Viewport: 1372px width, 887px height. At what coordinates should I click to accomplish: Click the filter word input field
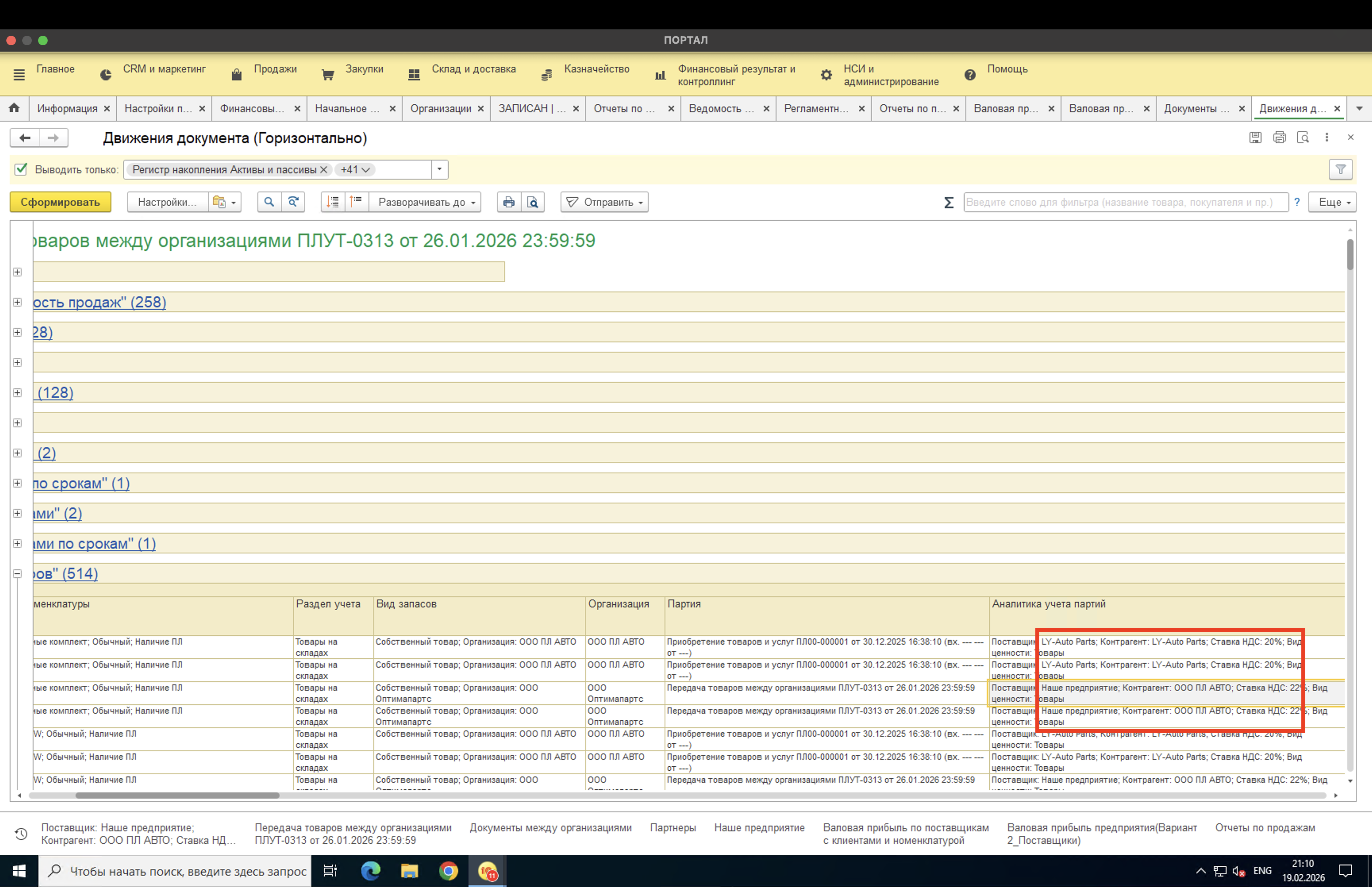point(1125,202)
